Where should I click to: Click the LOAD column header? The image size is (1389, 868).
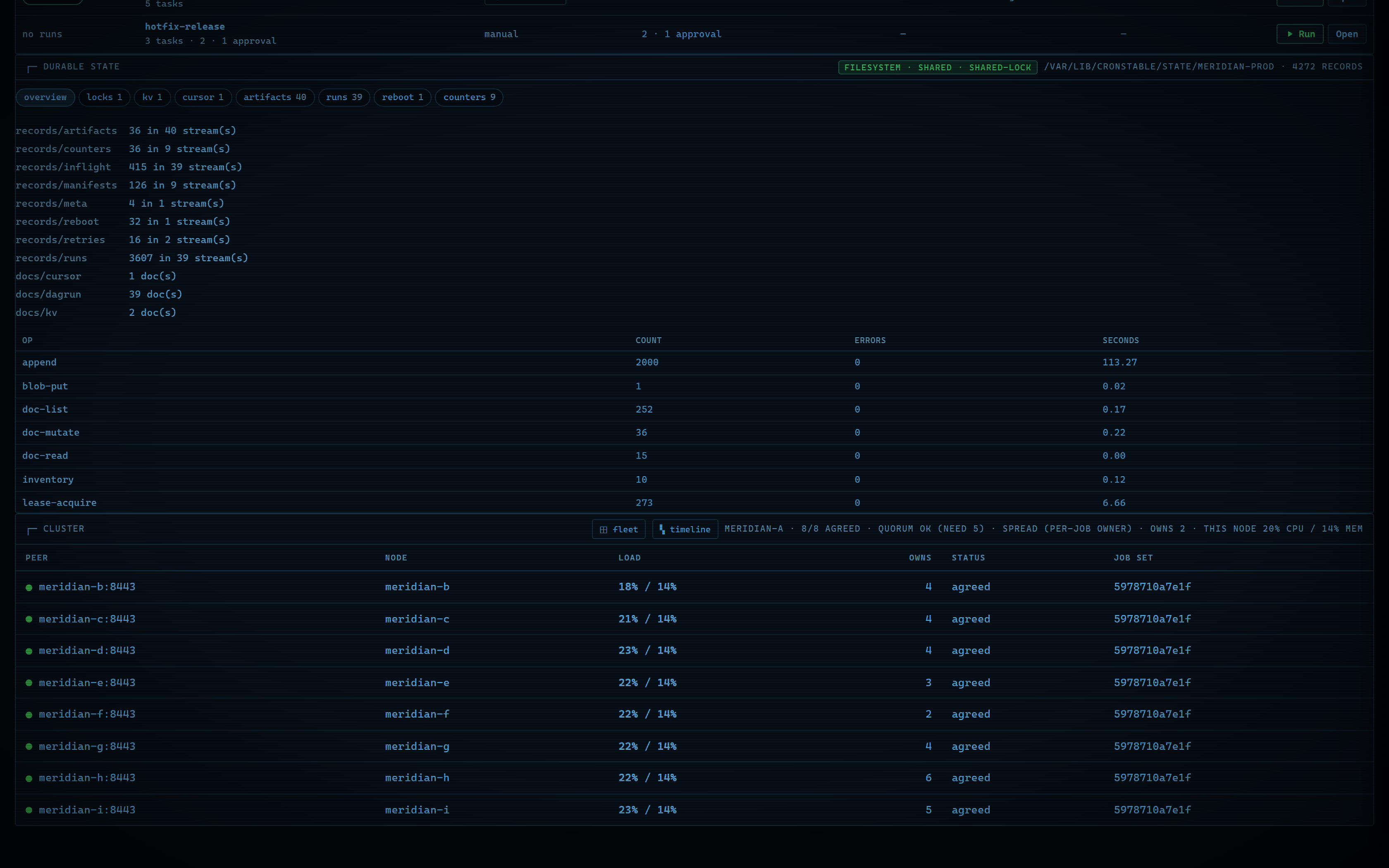tap(629, 558)
